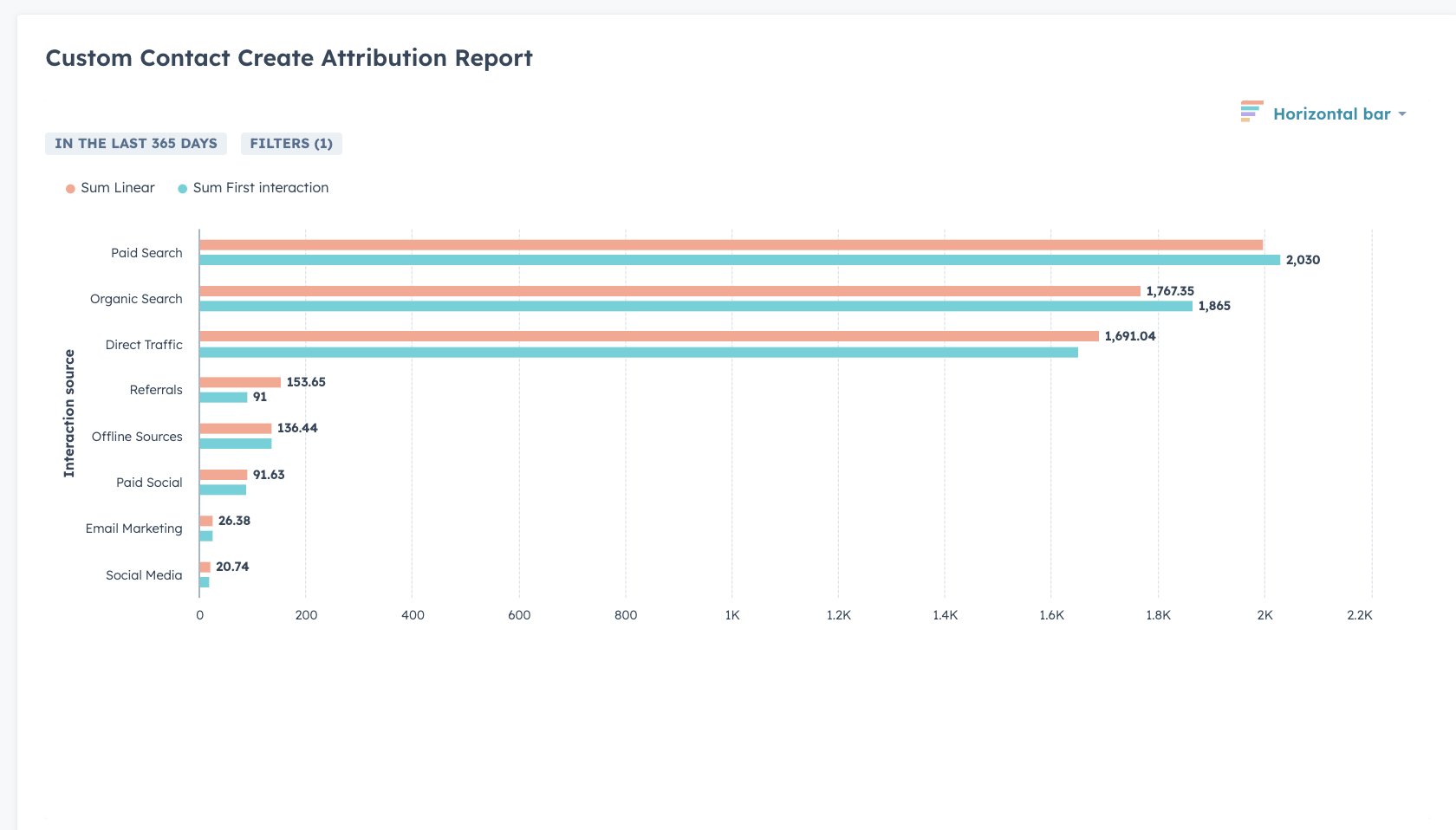This screenshot has width=1456, height=830.
Task: Click the Direct Traffic axis label
Action: [144, 345]
